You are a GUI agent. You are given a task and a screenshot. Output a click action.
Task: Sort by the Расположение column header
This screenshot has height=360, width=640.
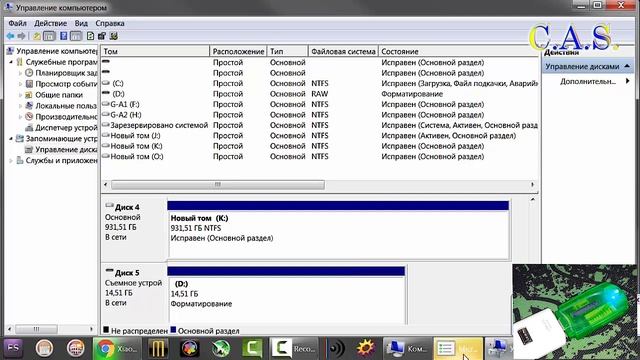coord(238,51)
